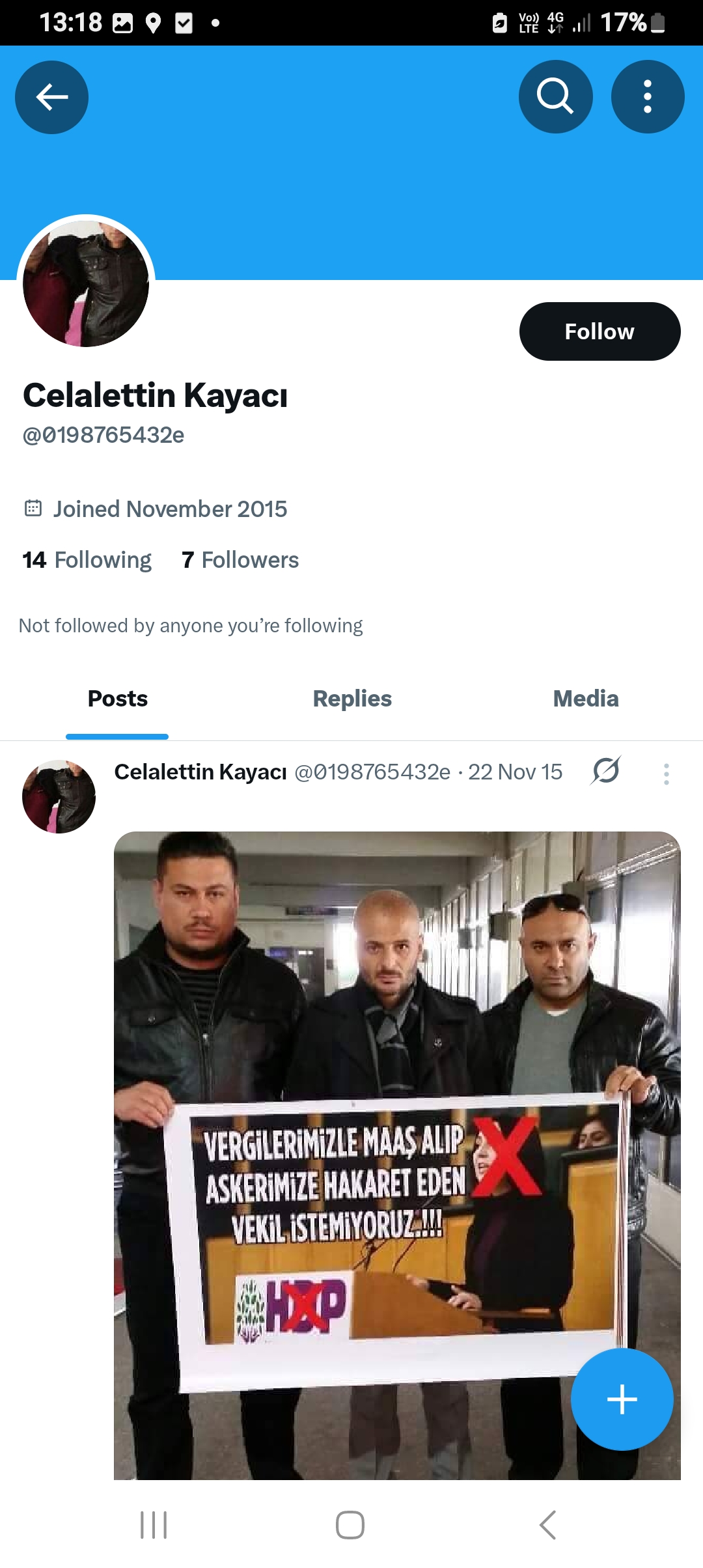This screenshot has height=1568, width=703.
Task: Tap the Android home button
Action: pos(350,1525)
